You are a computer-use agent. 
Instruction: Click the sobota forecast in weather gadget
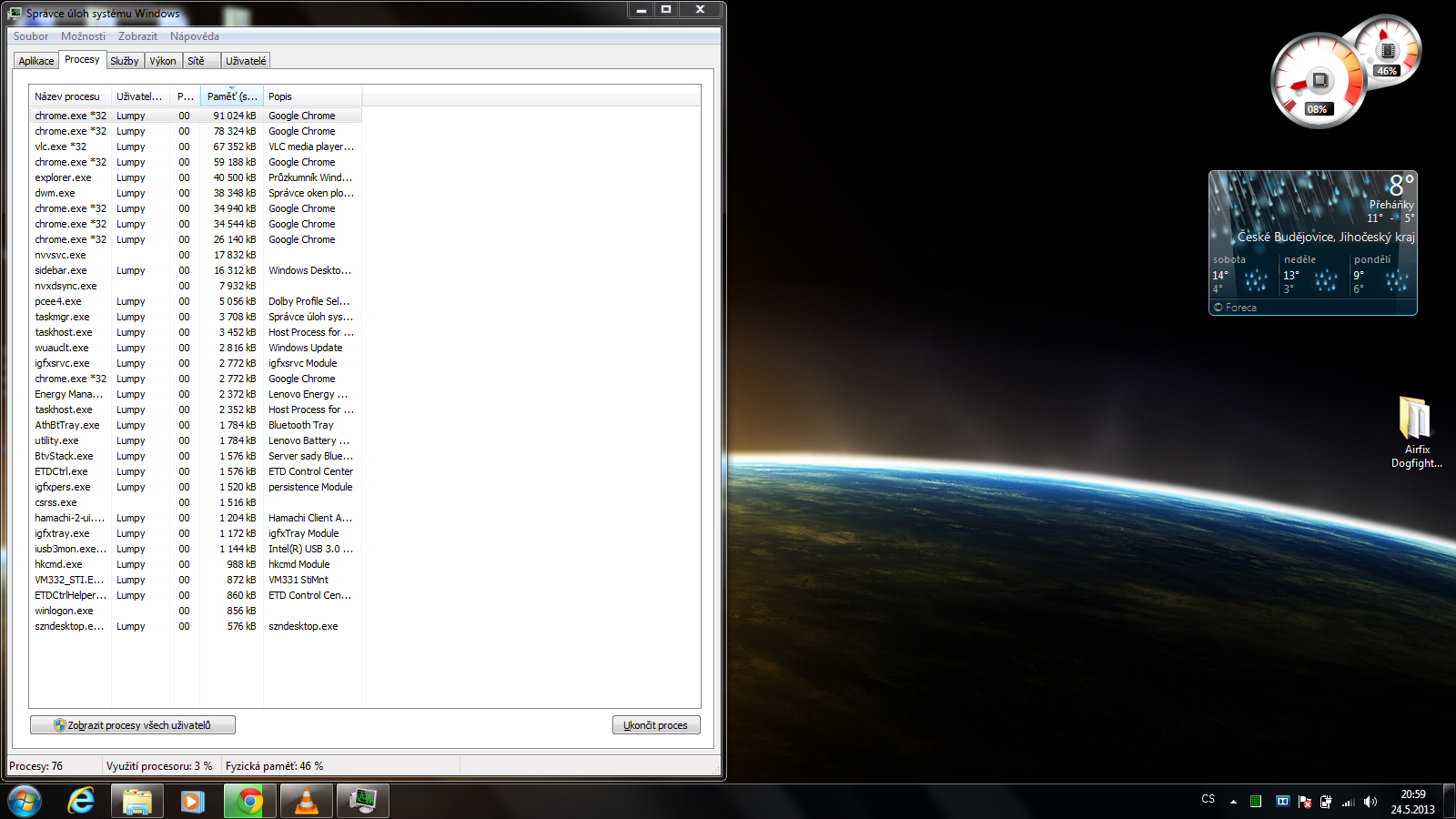1241,274
